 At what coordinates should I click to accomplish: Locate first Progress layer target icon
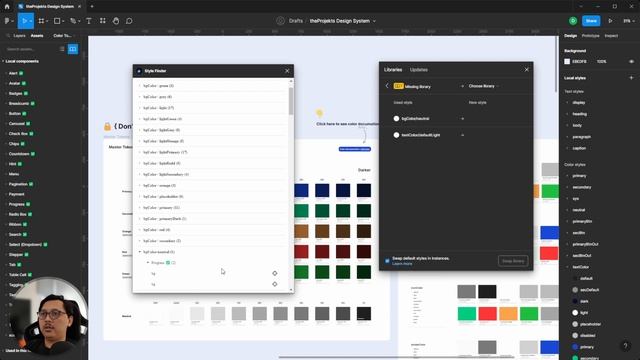click(275, 273)
